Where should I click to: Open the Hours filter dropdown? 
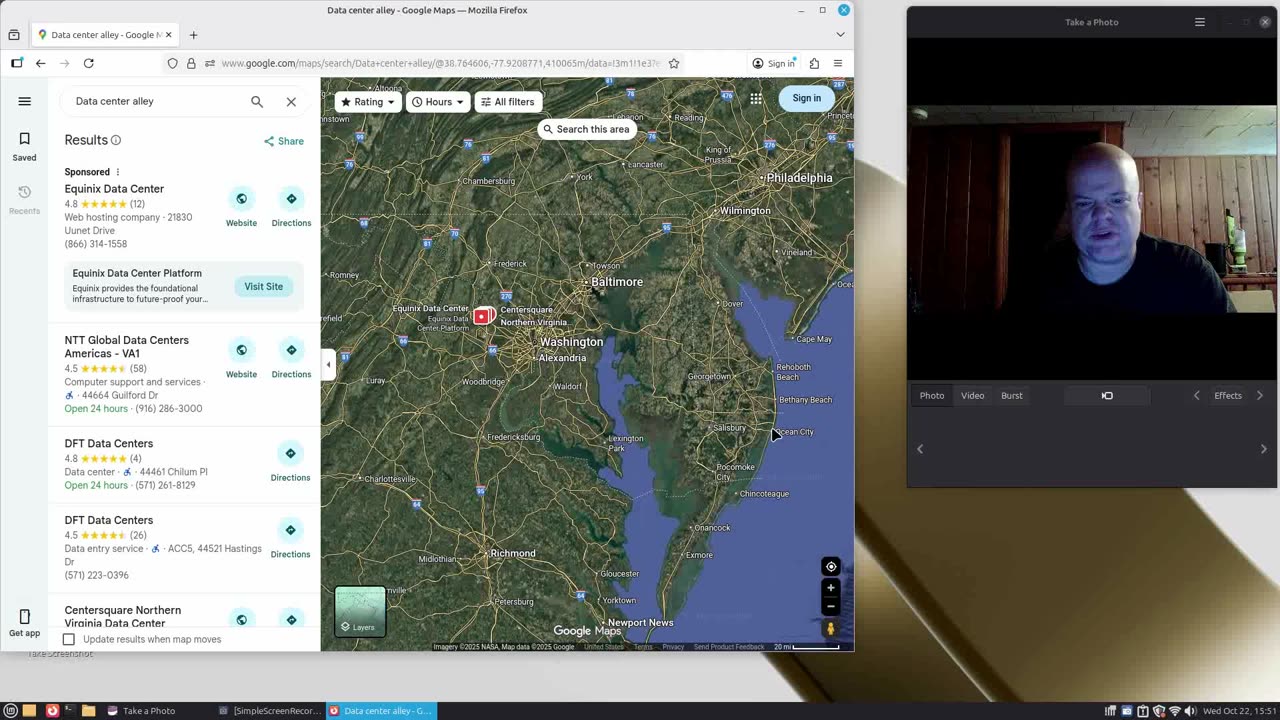pyautogui.click(x=438, y=102)
